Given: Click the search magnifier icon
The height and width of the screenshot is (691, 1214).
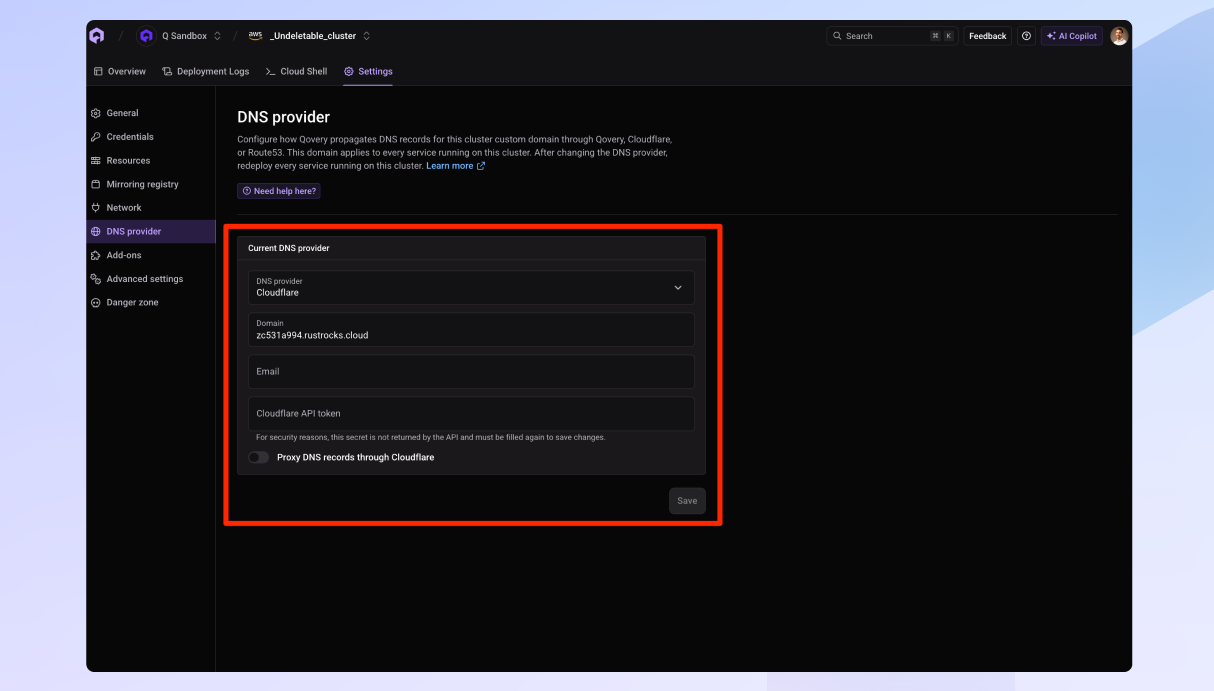Looking at the screenshot, I should click(x=837, y=36).
